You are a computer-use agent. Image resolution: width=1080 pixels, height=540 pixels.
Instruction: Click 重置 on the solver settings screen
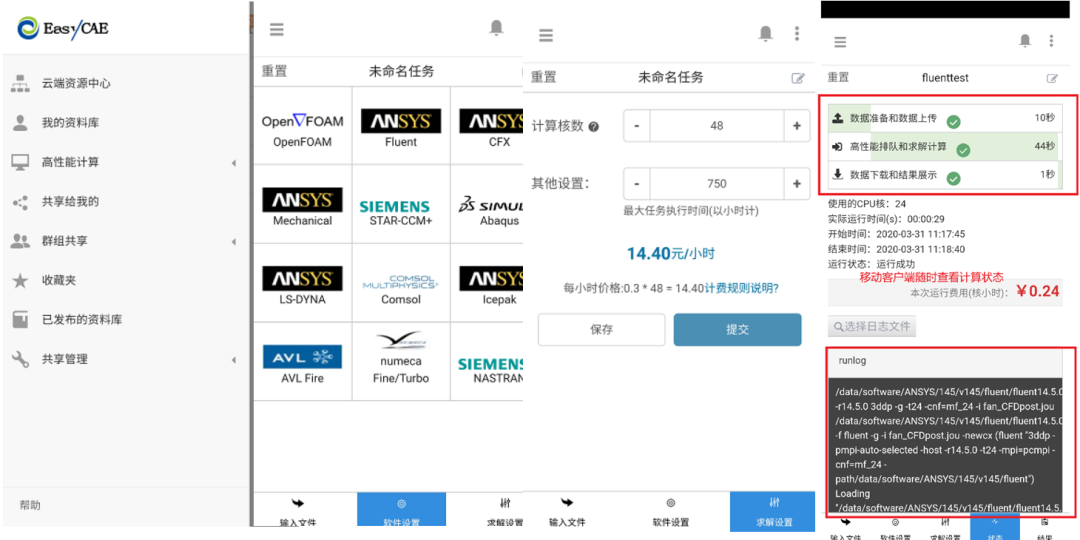click(x=543, y=78)
